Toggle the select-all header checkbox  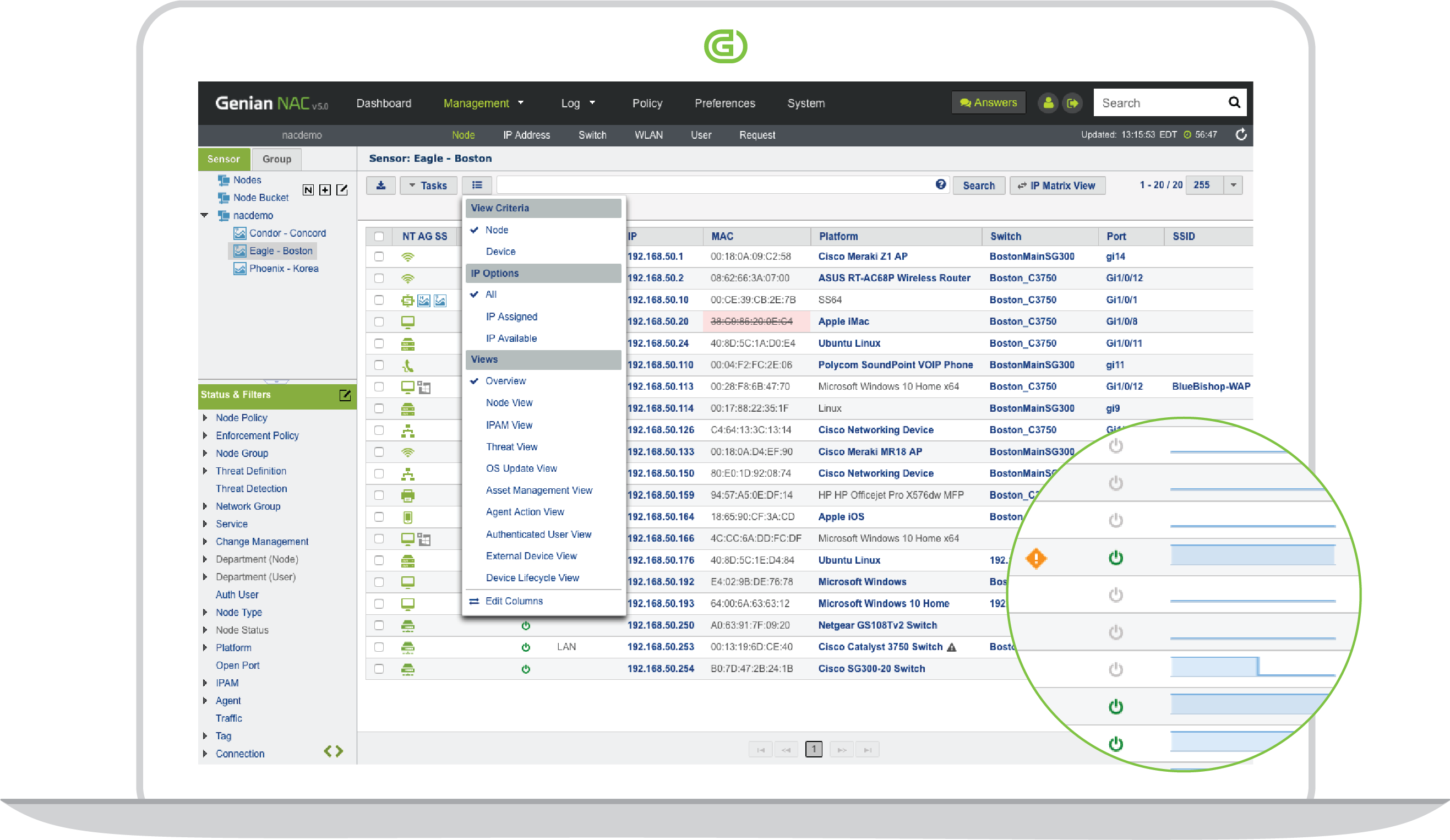[x=379, y=237]
